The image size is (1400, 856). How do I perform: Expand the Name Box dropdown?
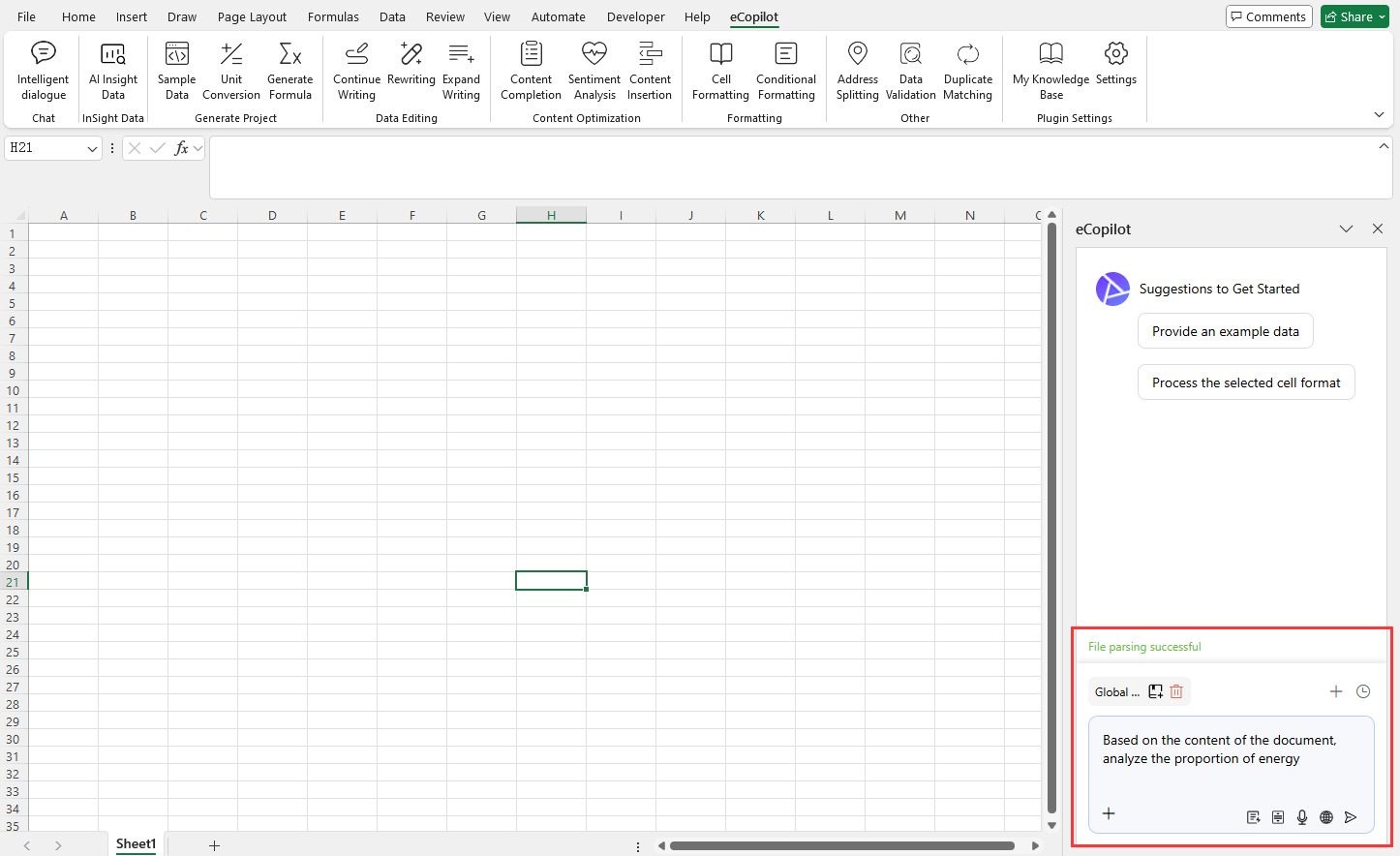click(92, 148)
